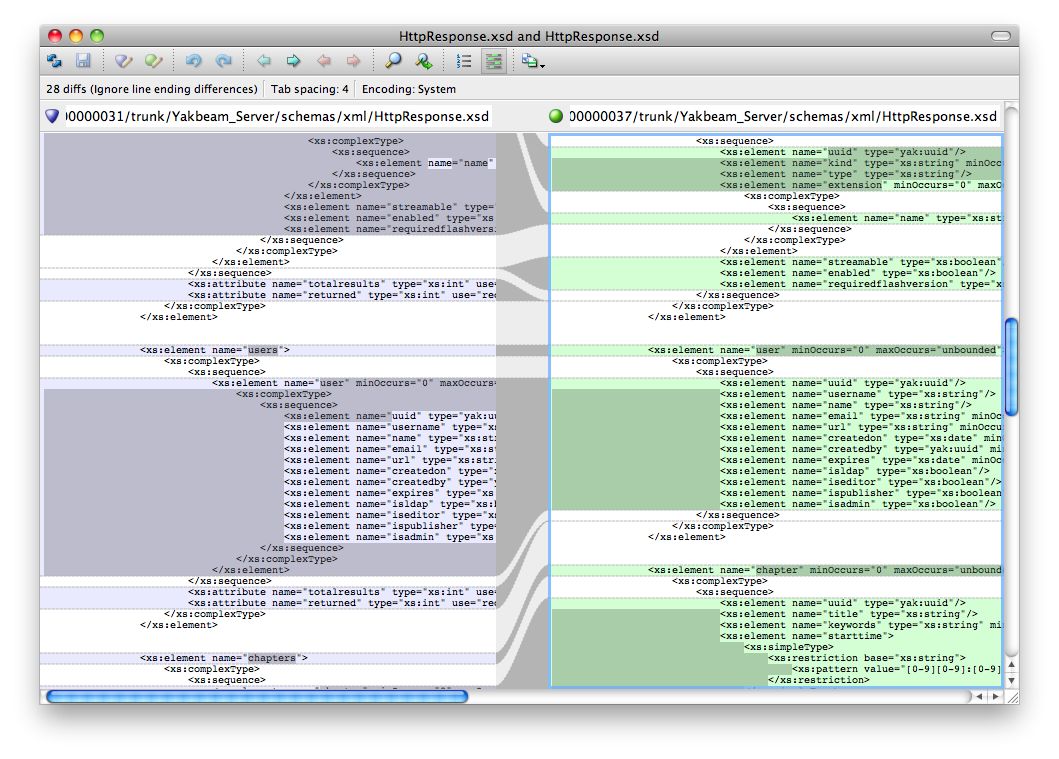This screenshot has height=759, width=1059.
Task: Go to next difference with teal right arrow
Action: (x=293, y=61)
